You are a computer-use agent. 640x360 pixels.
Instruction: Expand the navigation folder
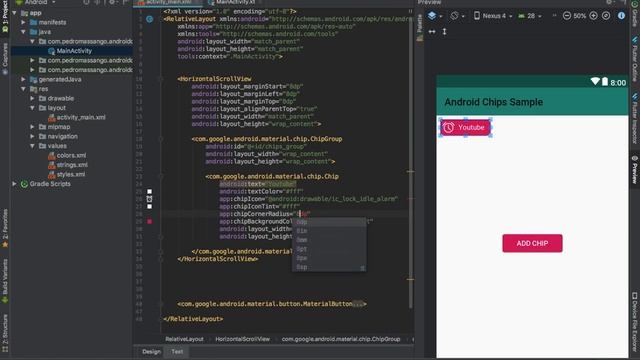(x=32, y=136)
